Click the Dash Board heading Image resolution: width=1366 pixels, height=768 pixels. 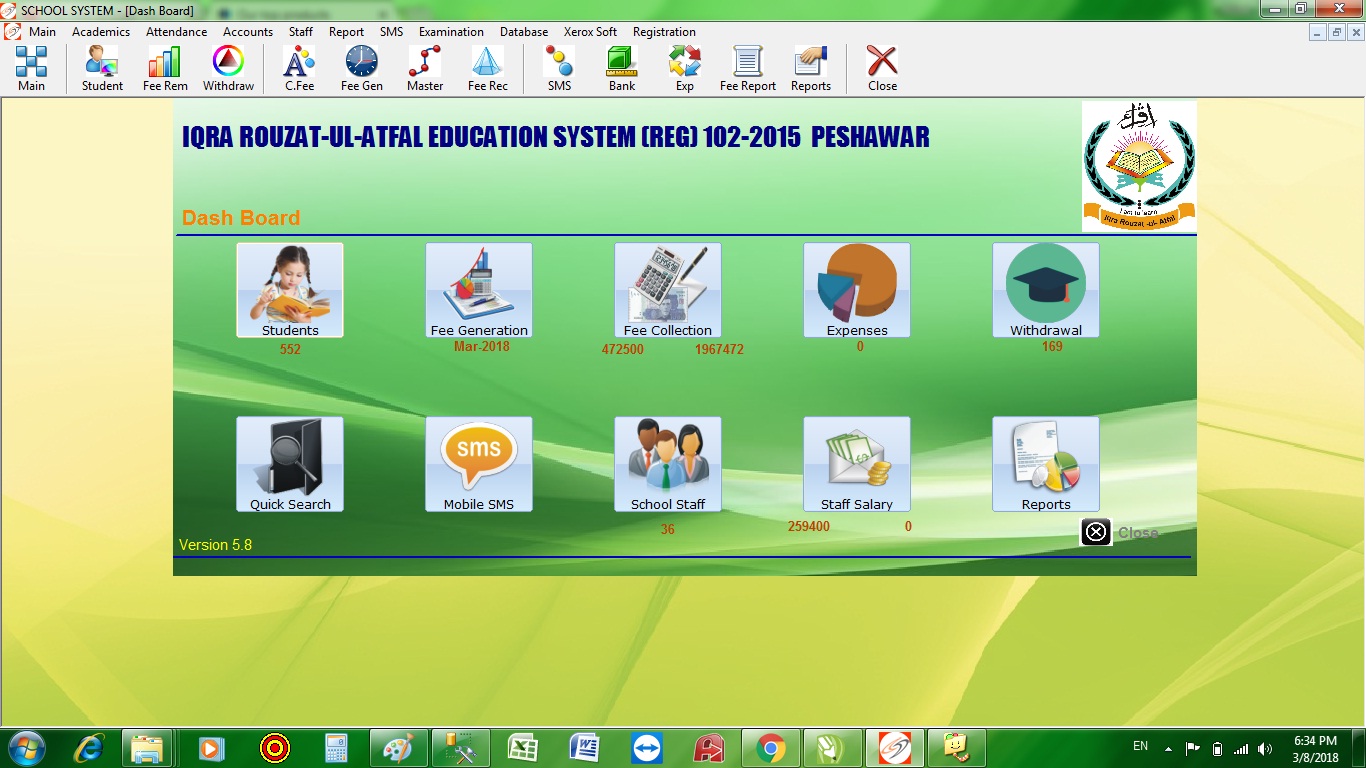(x=241, y=218)
